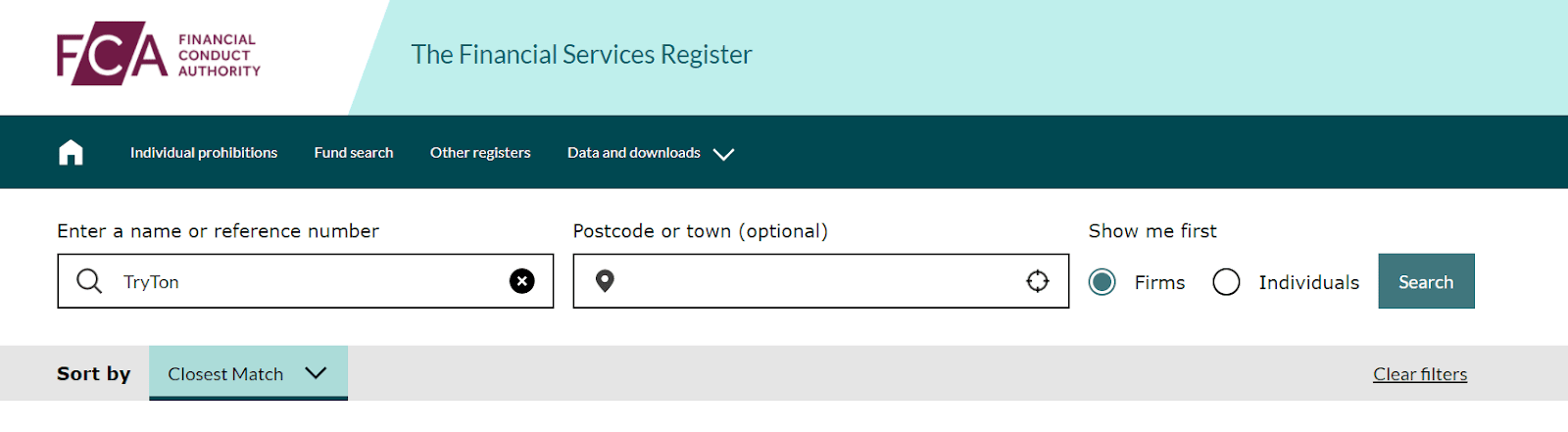
Task: Click the Clear filters link
Action: 1420,374
